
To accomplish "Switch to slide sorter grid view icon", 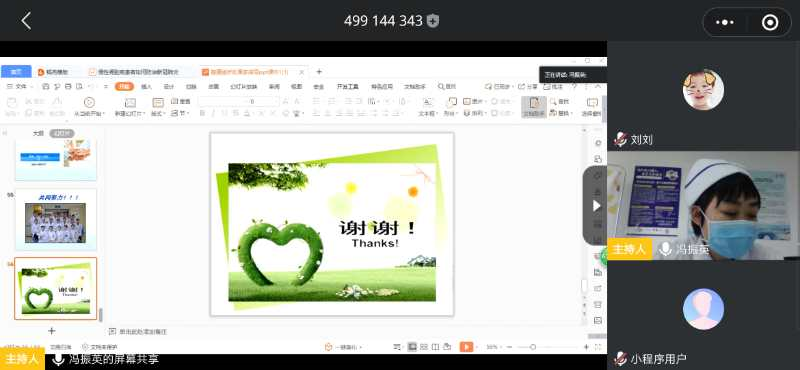I will click(423, 347).
